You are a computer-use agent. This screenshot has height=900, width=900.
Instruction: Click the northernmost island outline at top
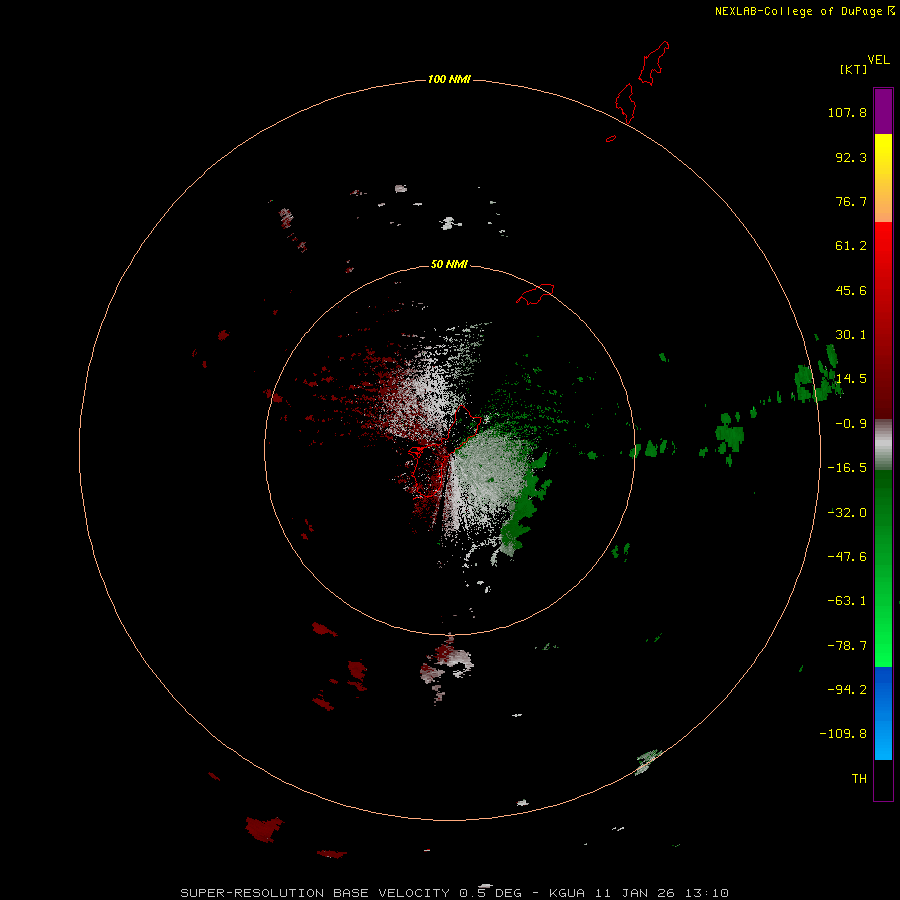coord(654,63)
